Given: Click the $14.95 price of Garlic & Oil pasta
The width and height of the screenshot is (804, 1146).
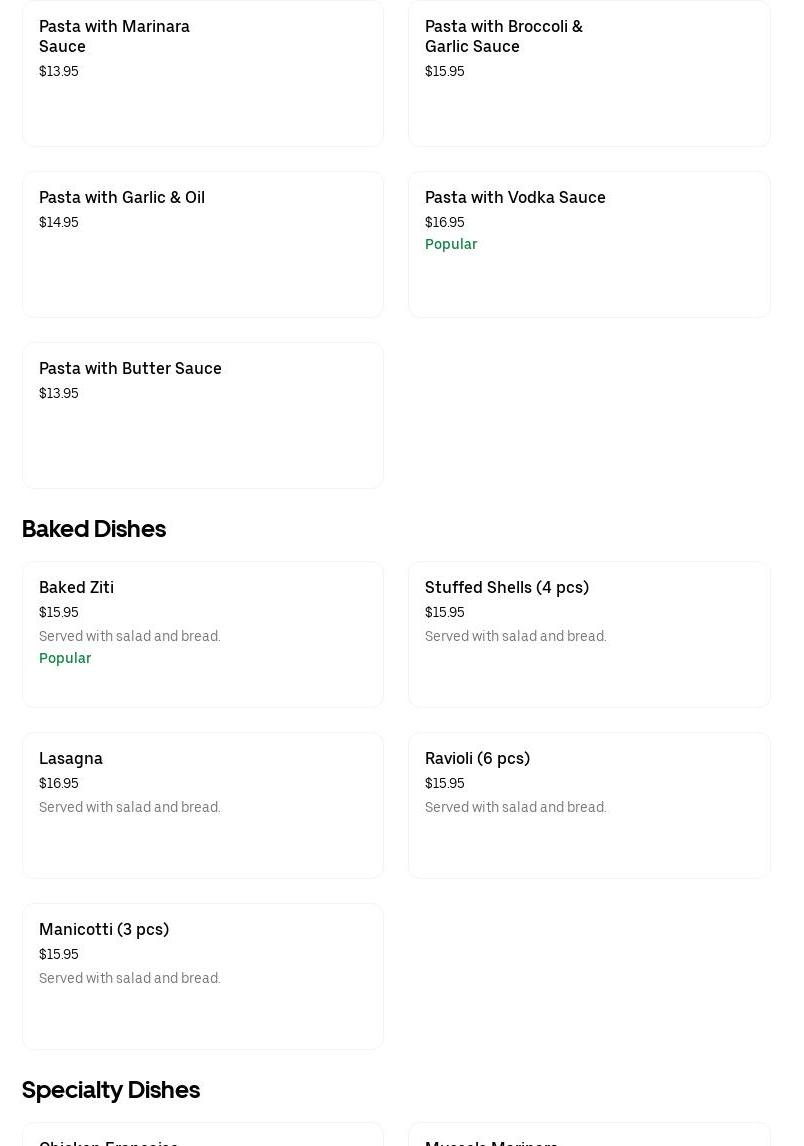Looking at the screenshot, I should click(x=59, y=223).
